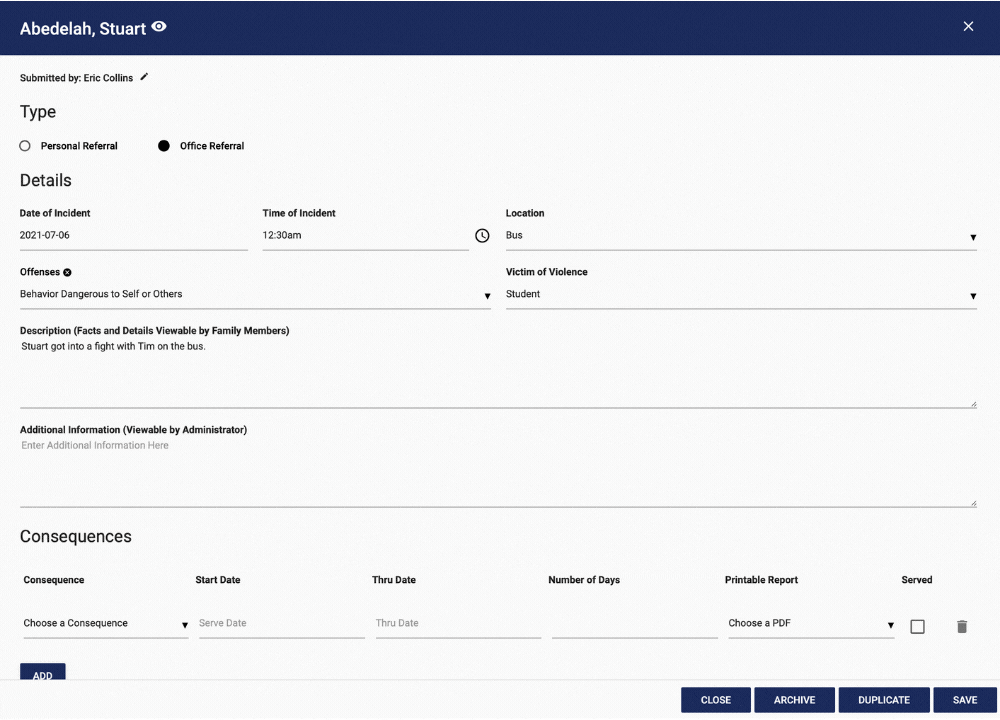Click ADD to add a consequence
The image size is (1000, 720).
pyautogui.click(x=43, y=674)
